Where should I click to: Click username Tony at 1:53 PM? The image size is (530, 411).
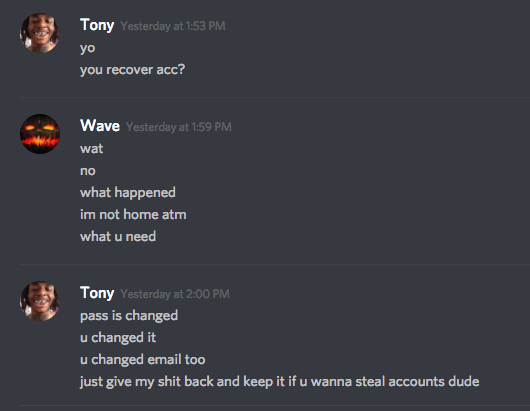pos(97,25)
